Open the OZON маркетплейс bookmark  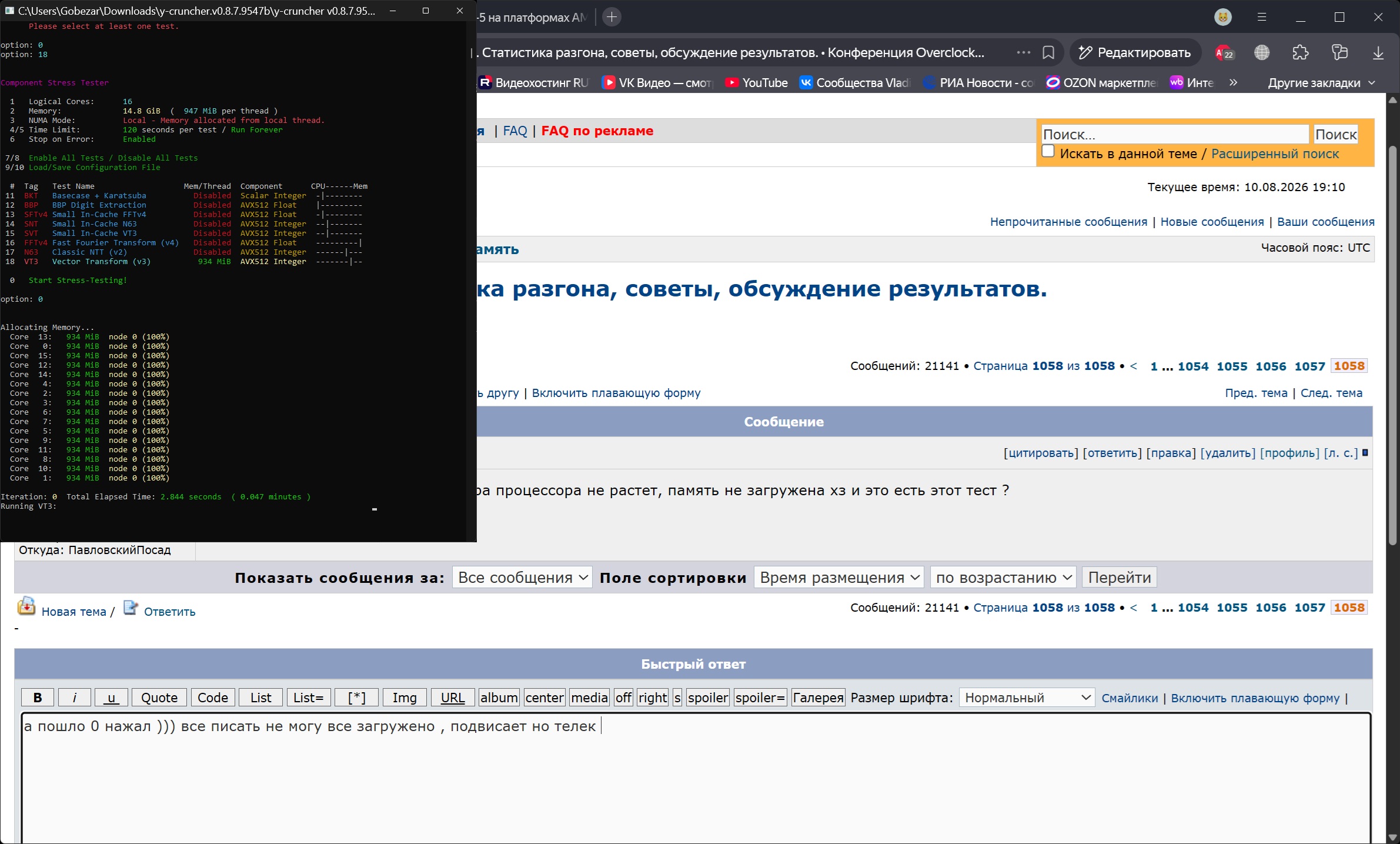tap(1102, 83)
